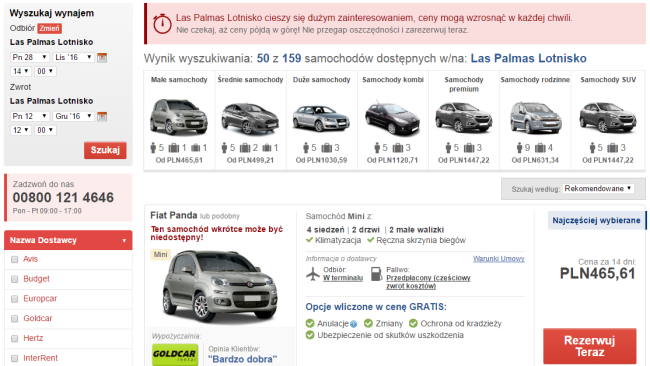This screenshot has width=650, height=366.
Task: Select the Samochody SUV category
Action: 608,120
